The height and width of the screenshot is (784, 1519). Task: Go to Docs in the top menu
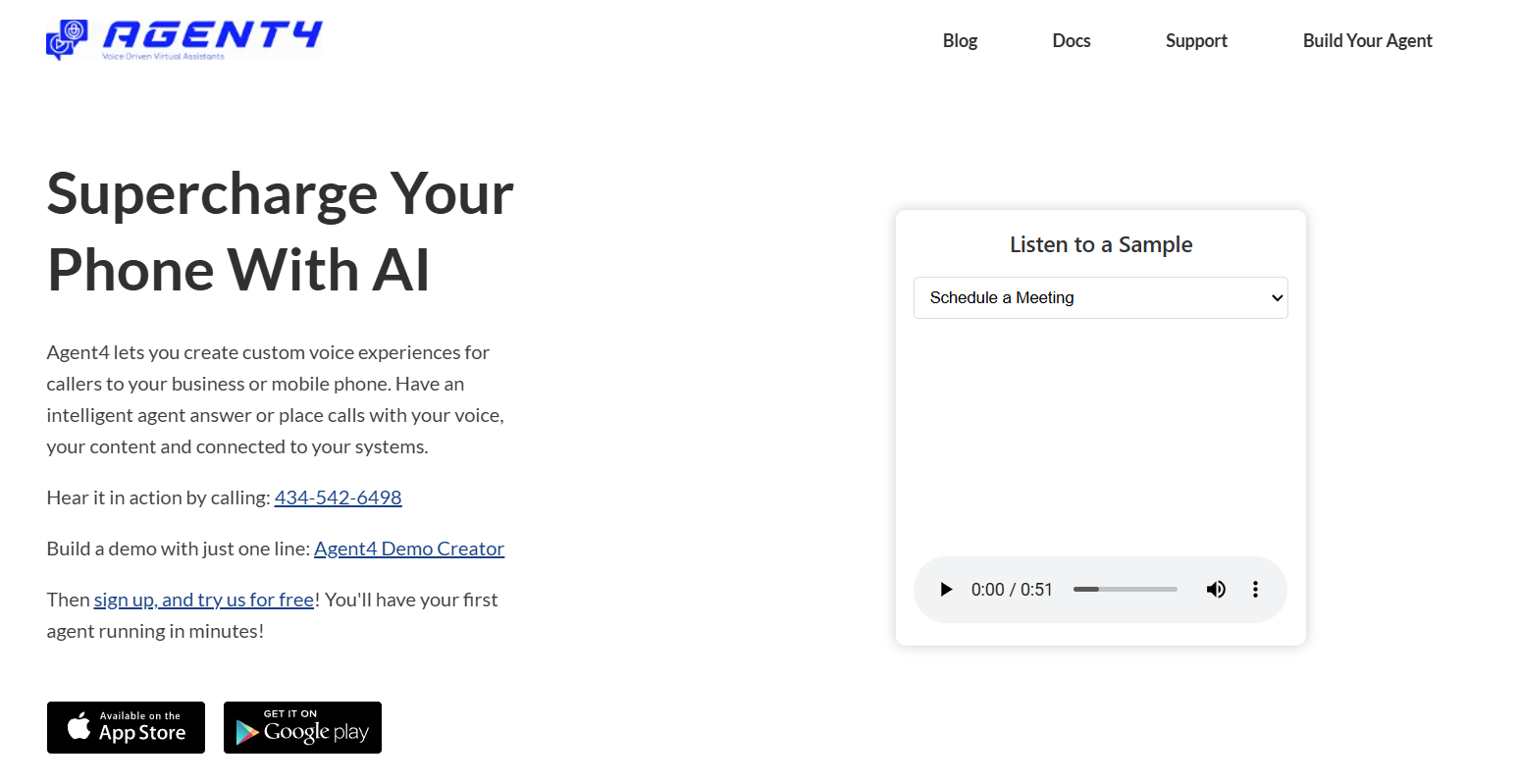coord(1071,41)
